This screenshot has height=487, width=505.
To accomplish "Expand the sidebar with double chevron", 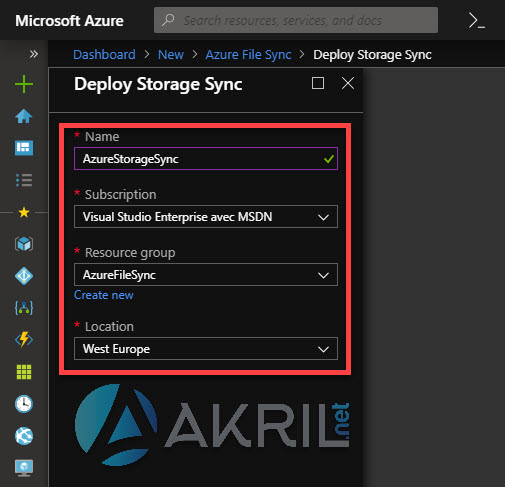I will pos(34,54).
